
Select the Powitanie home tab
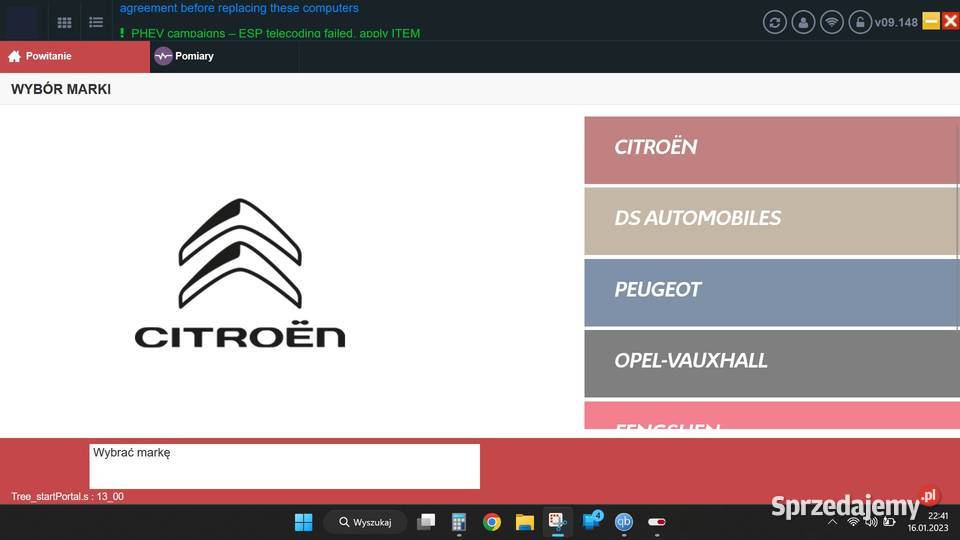tap(75, 56)
